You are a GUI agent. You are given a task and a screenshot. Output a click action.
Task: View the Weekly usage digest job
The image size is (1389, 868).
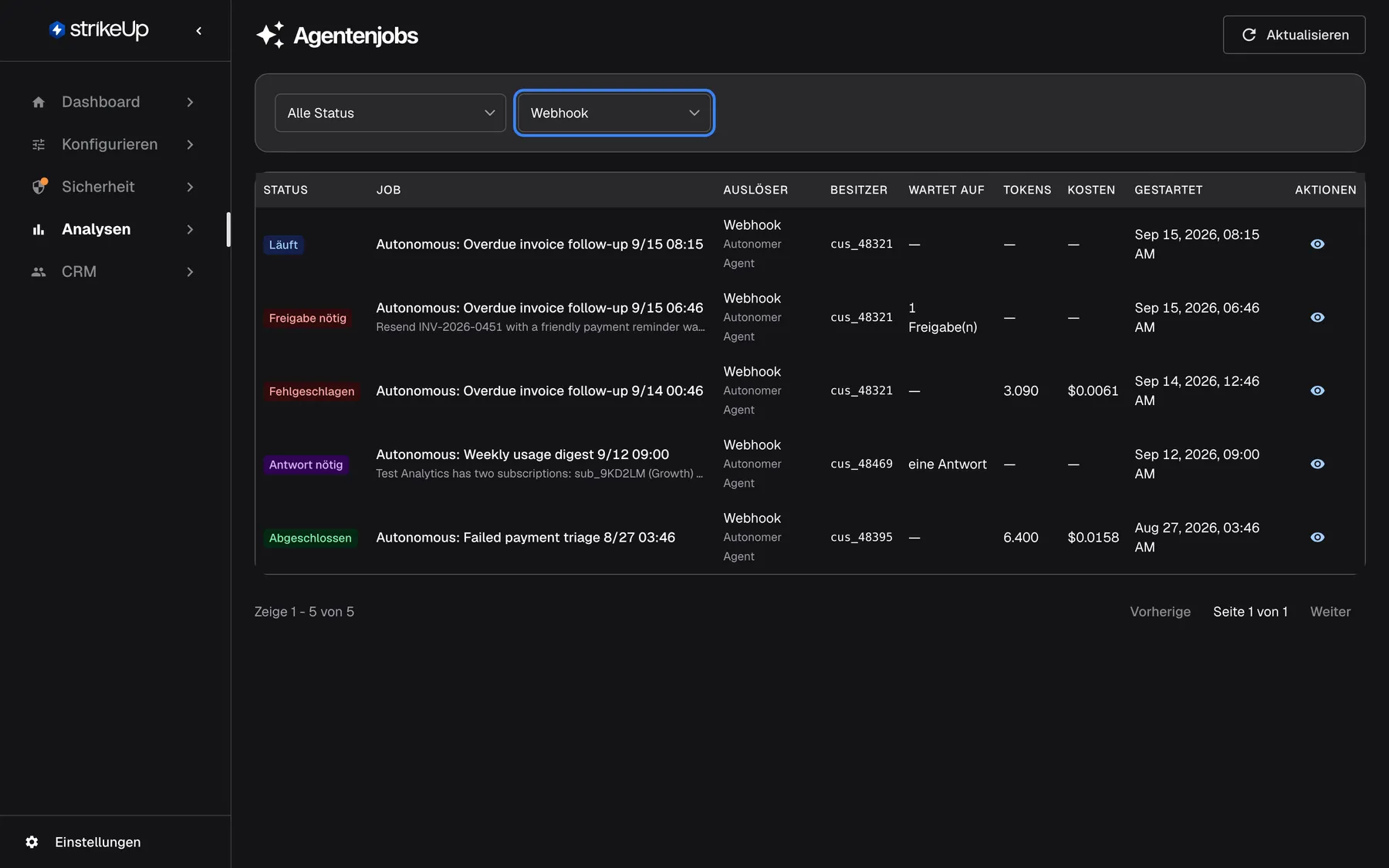1317,464
